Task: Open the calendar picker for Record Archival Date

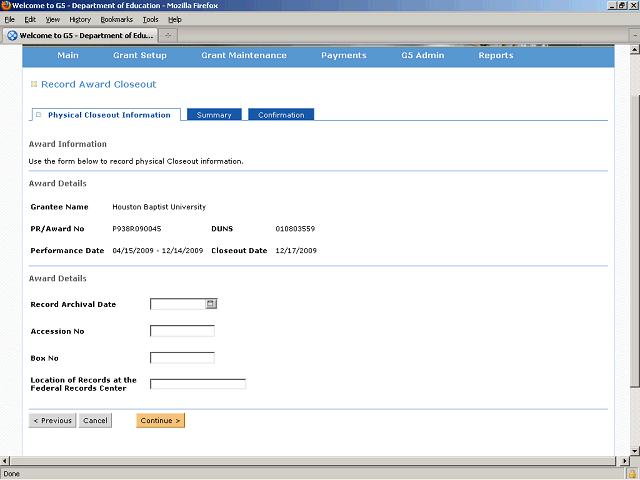Action: 211,304
